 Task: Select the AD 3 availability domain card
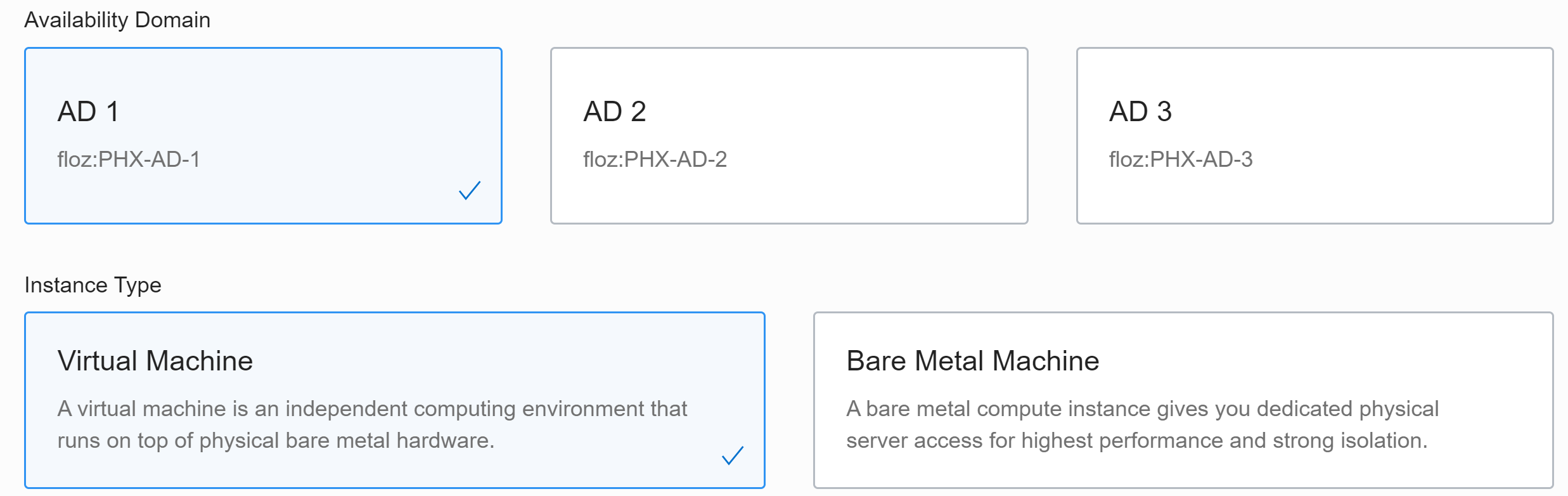tap(1314, 135)
